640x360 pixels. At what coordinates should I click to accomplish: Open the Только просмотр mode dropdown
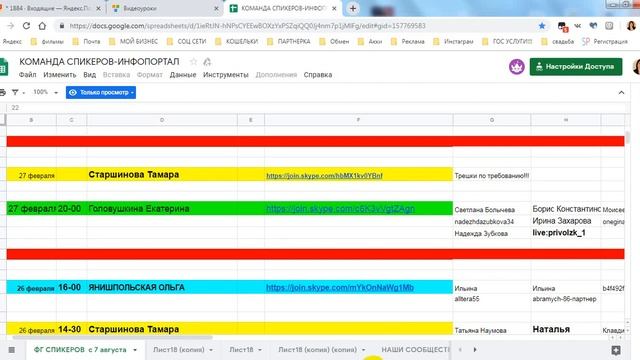tap(101, 93)
